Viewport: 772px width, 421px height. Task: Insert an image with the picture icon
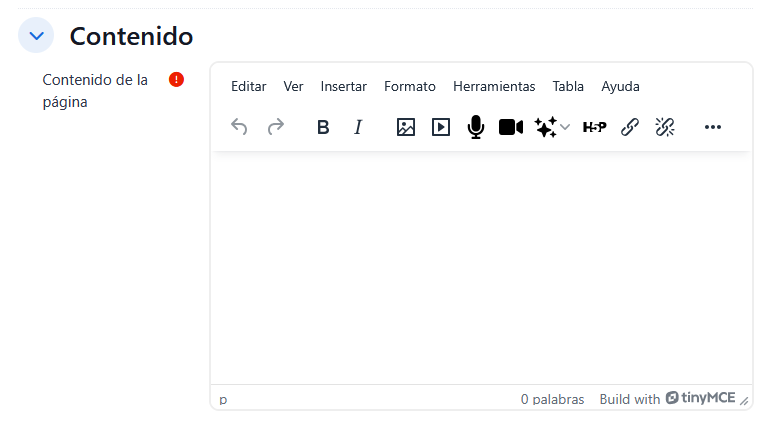[x=405, y=127]
